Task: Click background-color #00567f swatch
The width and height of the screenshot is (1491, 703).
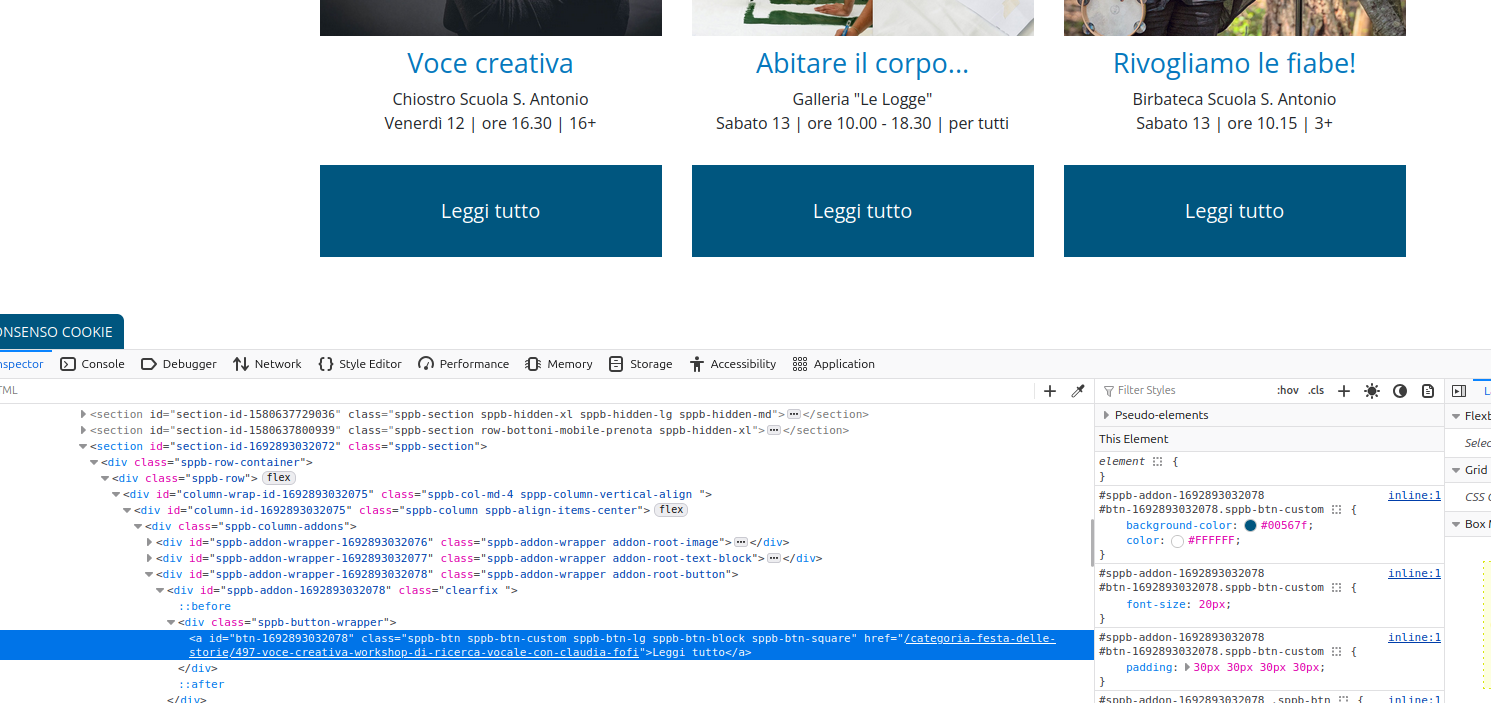Action: [x=1250, y=526]
